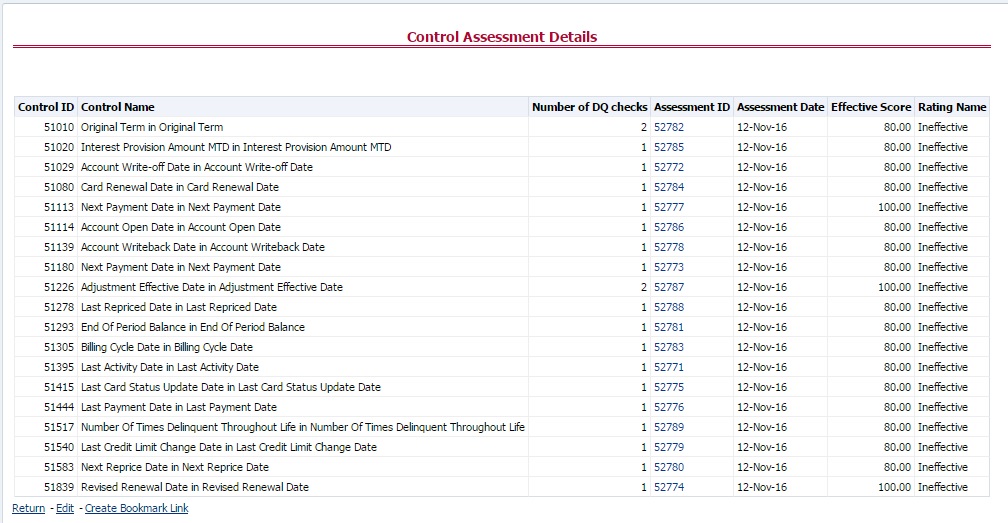The image size is (1008, 523).
Task: Select Last Repriced Date control name
Action: coord(179,307)
